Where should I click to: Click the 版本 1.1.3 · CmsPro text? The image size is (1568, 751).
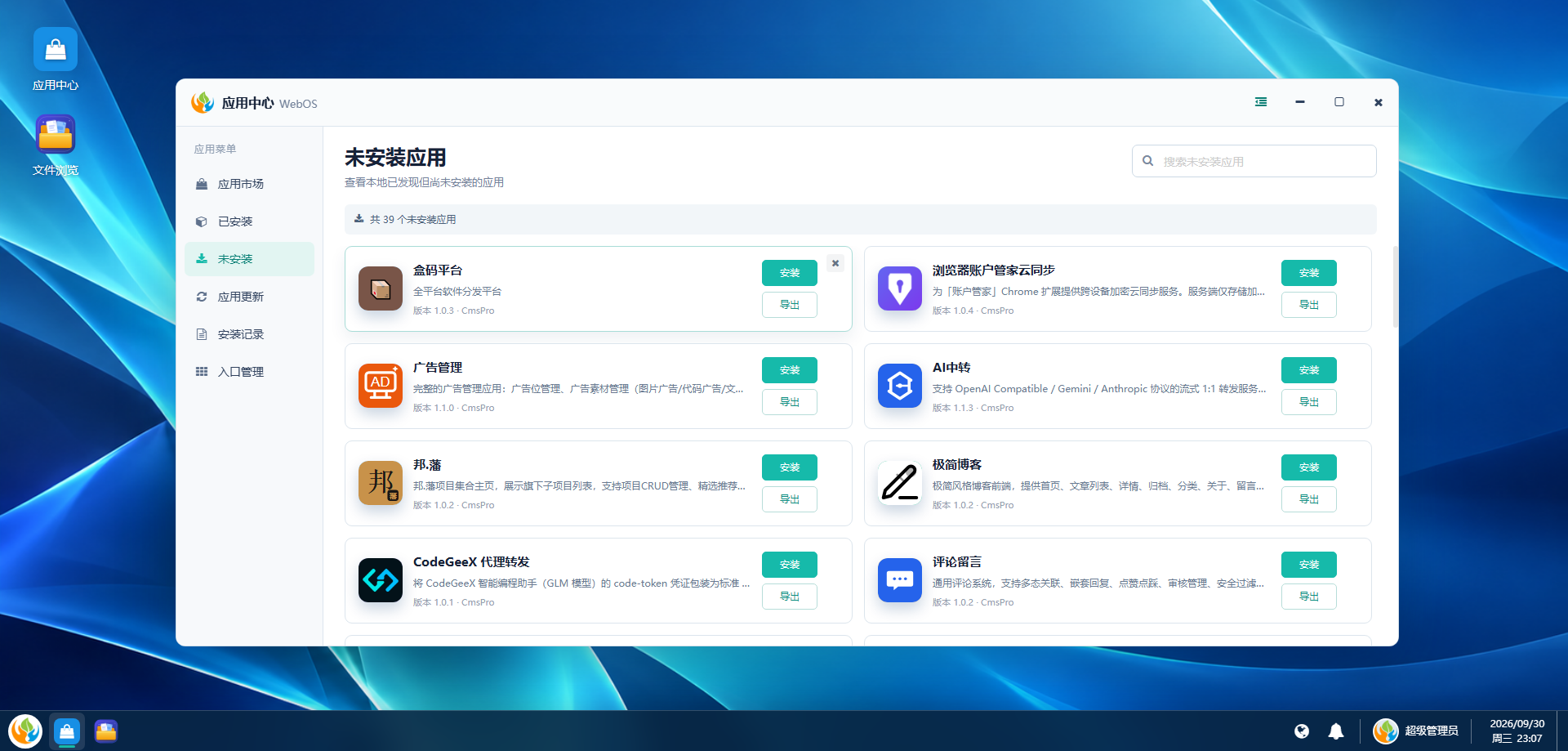pyautogui.click(x=973, y=408)
